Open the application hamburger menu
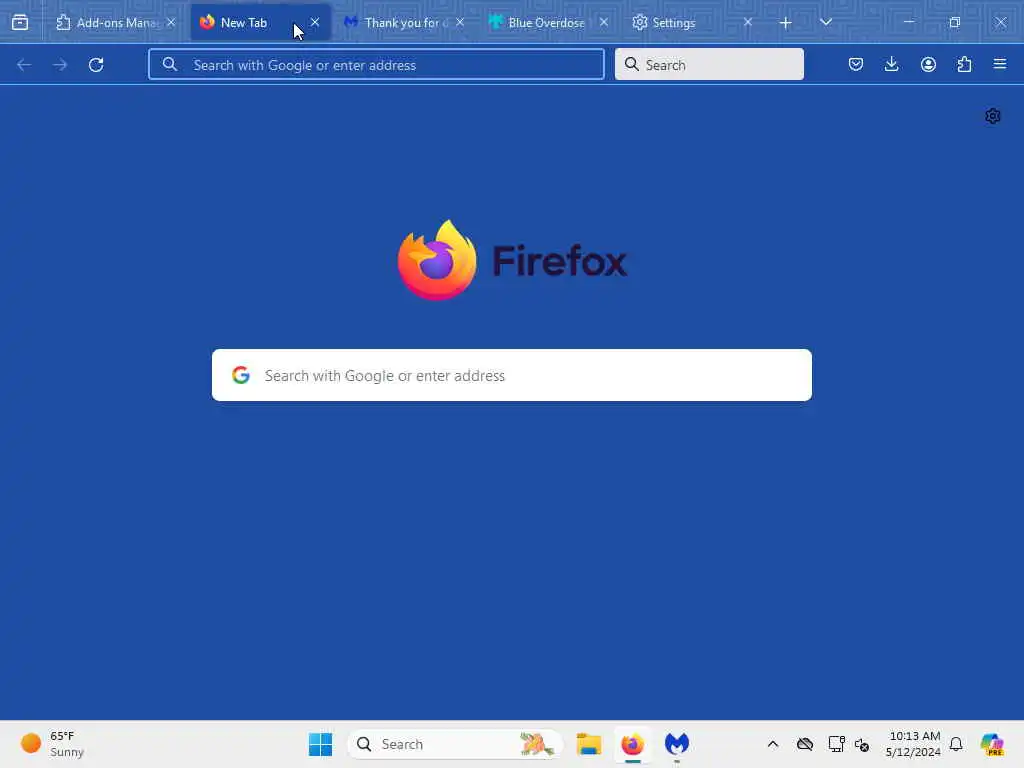 (1000, 64)
